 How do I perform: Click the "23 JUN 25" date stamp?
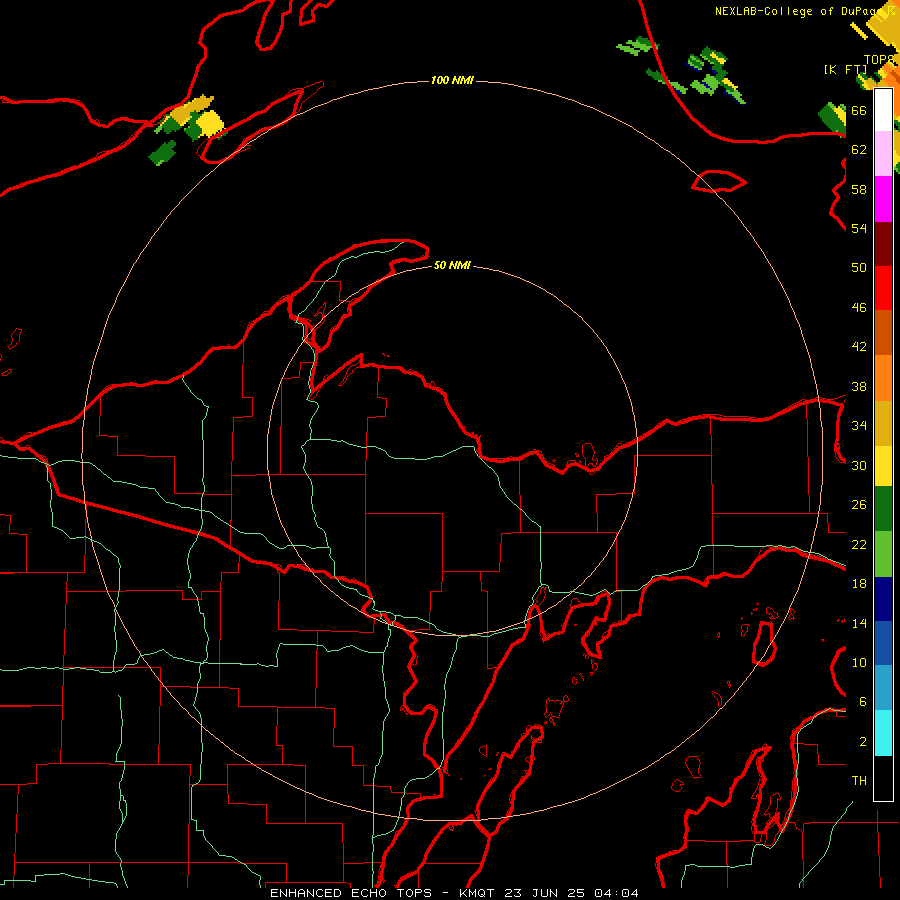[544, 893]
